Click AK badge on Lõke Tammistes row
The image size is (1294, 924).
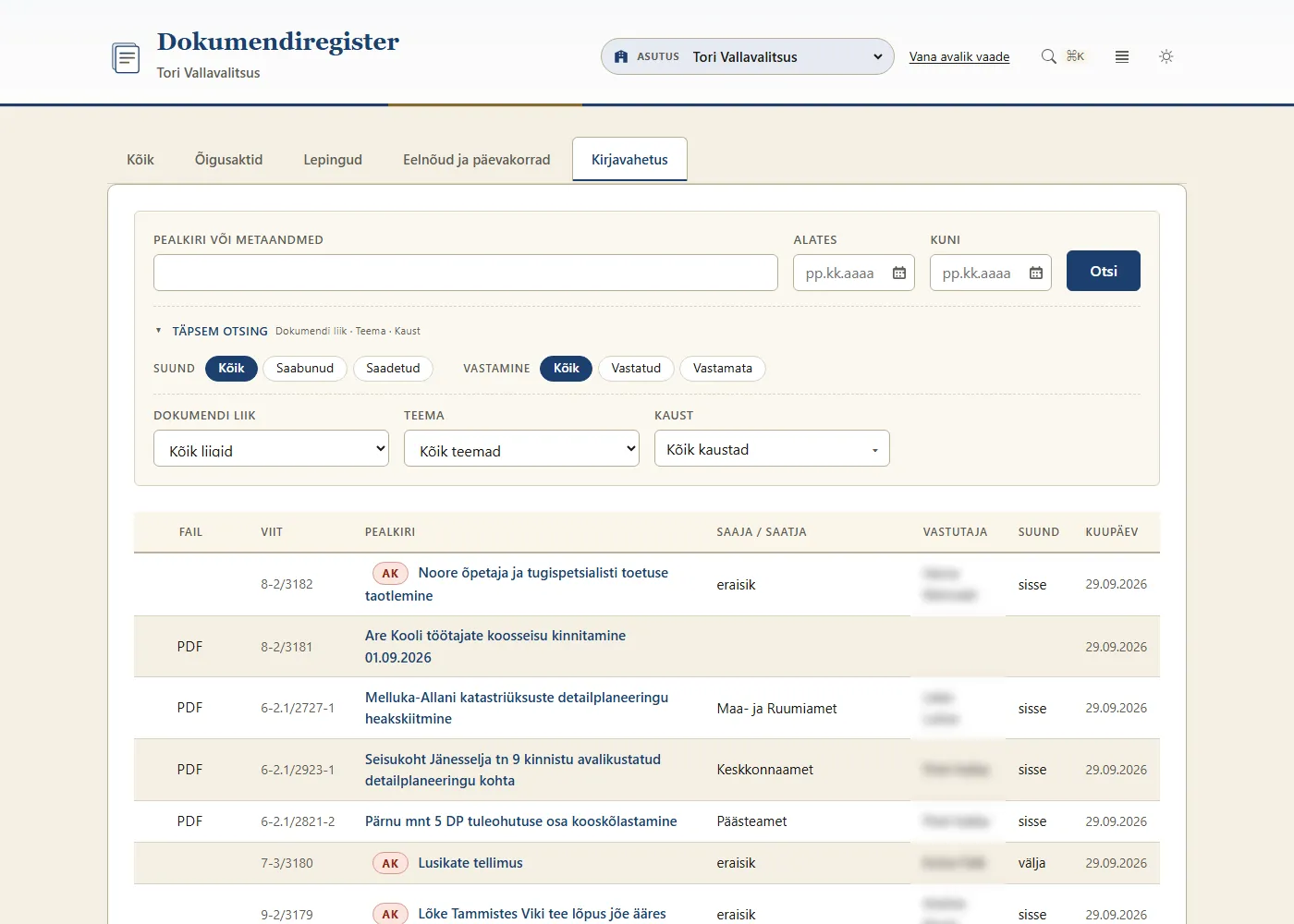point(390,914)
